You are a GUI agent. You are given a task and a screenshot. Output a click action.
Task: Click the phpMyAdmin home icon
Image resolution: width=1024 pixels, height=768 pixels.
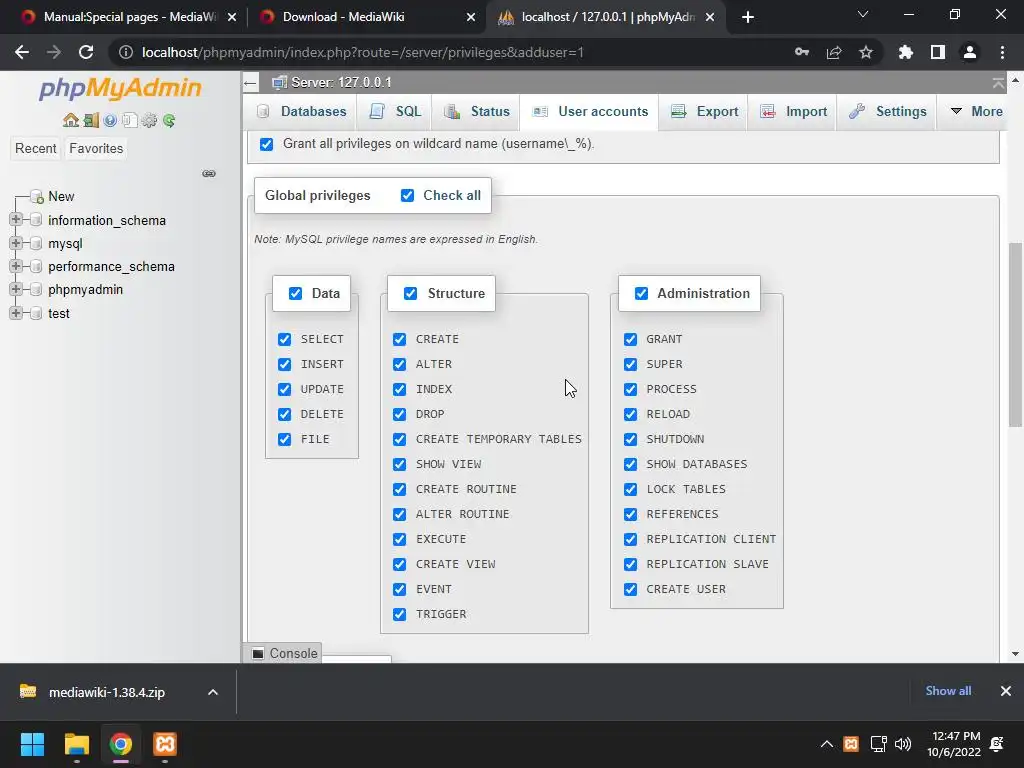coord(71,120)
